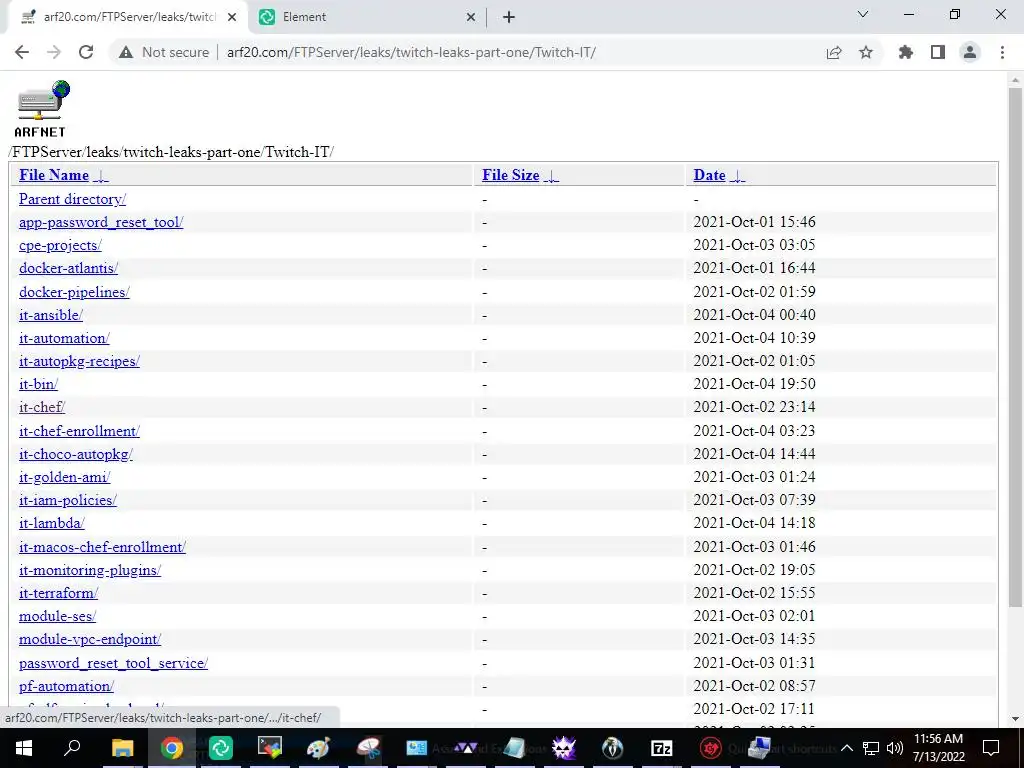Open the it-autopkg-recipes folder
The image size is (1024, 768).
[80, 361]
